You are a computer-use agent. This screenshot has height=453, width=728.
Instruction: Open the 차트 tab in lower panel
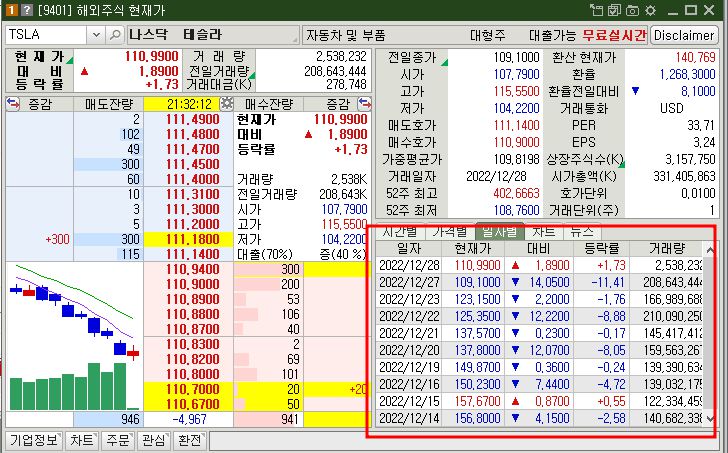coord(544,231)
